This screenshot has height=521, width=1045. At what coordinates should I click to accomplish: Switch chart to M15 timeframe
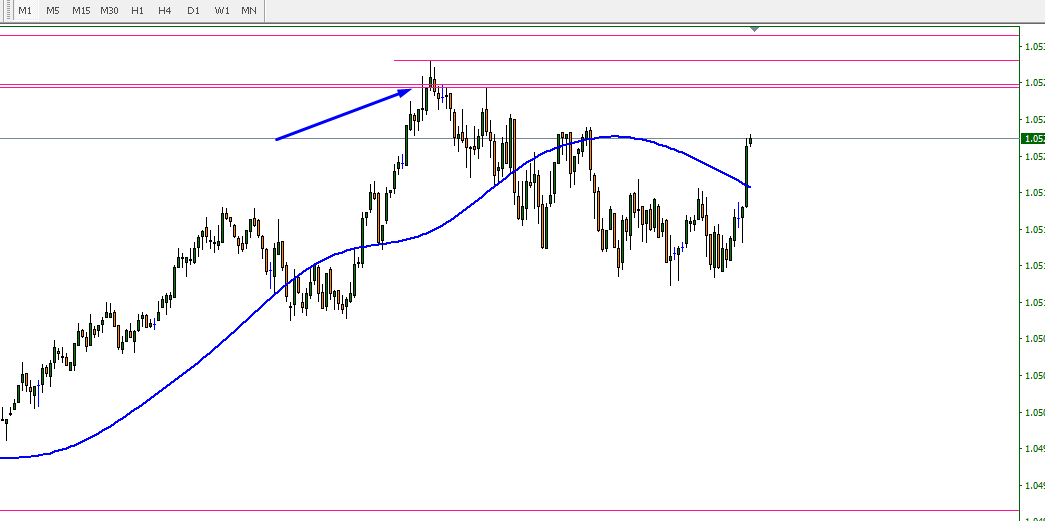81,11
